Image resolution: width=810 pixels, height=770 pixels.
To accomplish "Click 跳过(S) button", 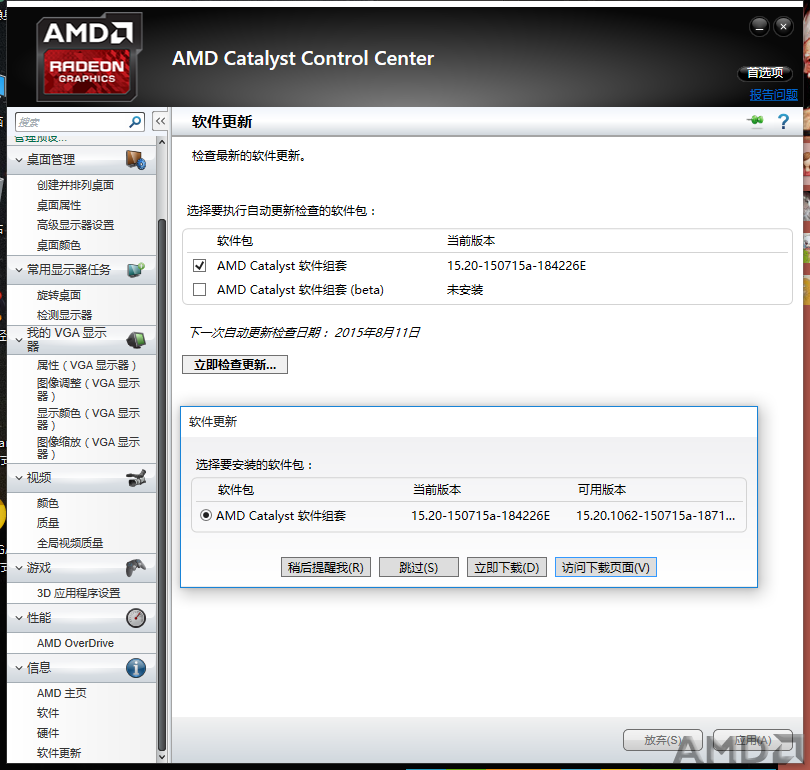I will pos(419,568).
